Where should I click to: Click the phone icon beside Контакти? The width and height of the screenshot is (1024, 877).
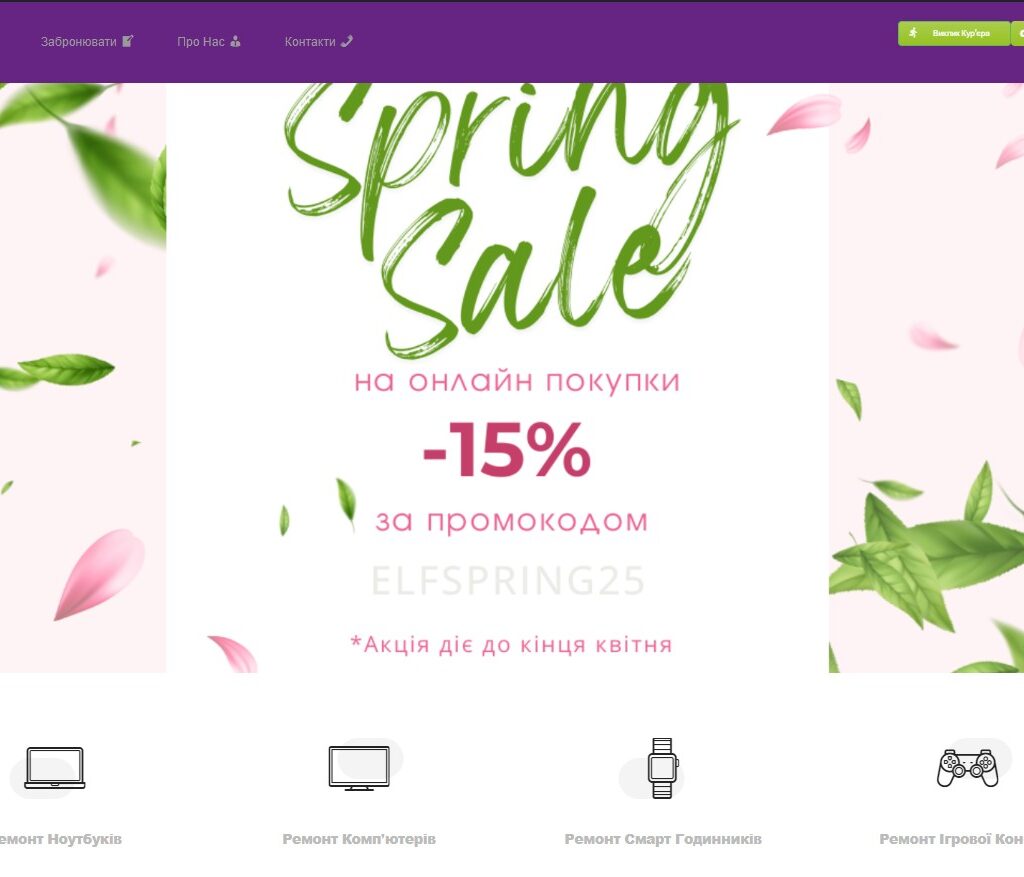[x=347, y=40]
